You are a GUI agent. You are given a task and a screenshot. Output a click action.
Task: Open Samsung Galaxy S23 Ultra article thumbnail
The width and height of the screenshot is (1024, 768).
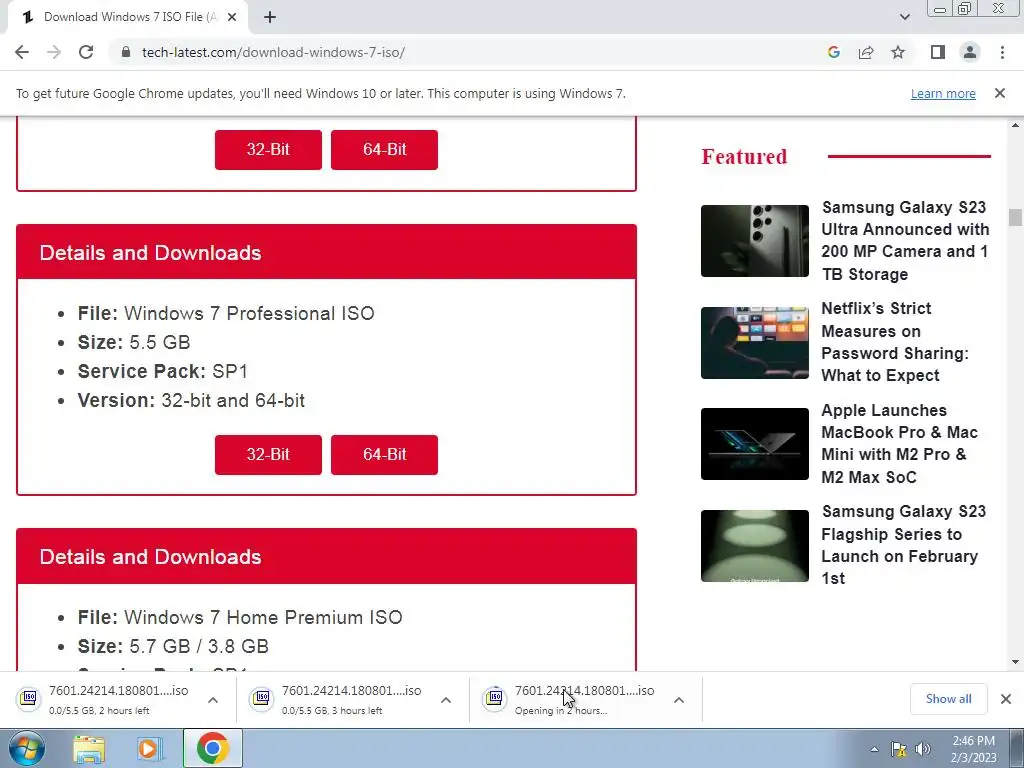click(755, 241)
